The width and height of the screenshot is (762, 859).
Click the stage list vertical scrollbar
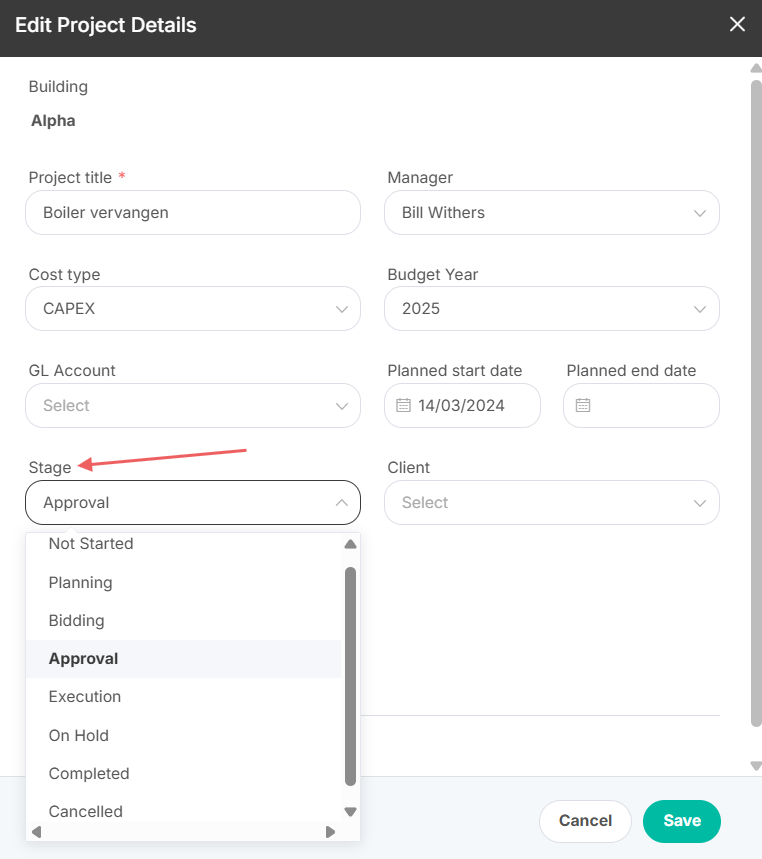tap(351, 677)
